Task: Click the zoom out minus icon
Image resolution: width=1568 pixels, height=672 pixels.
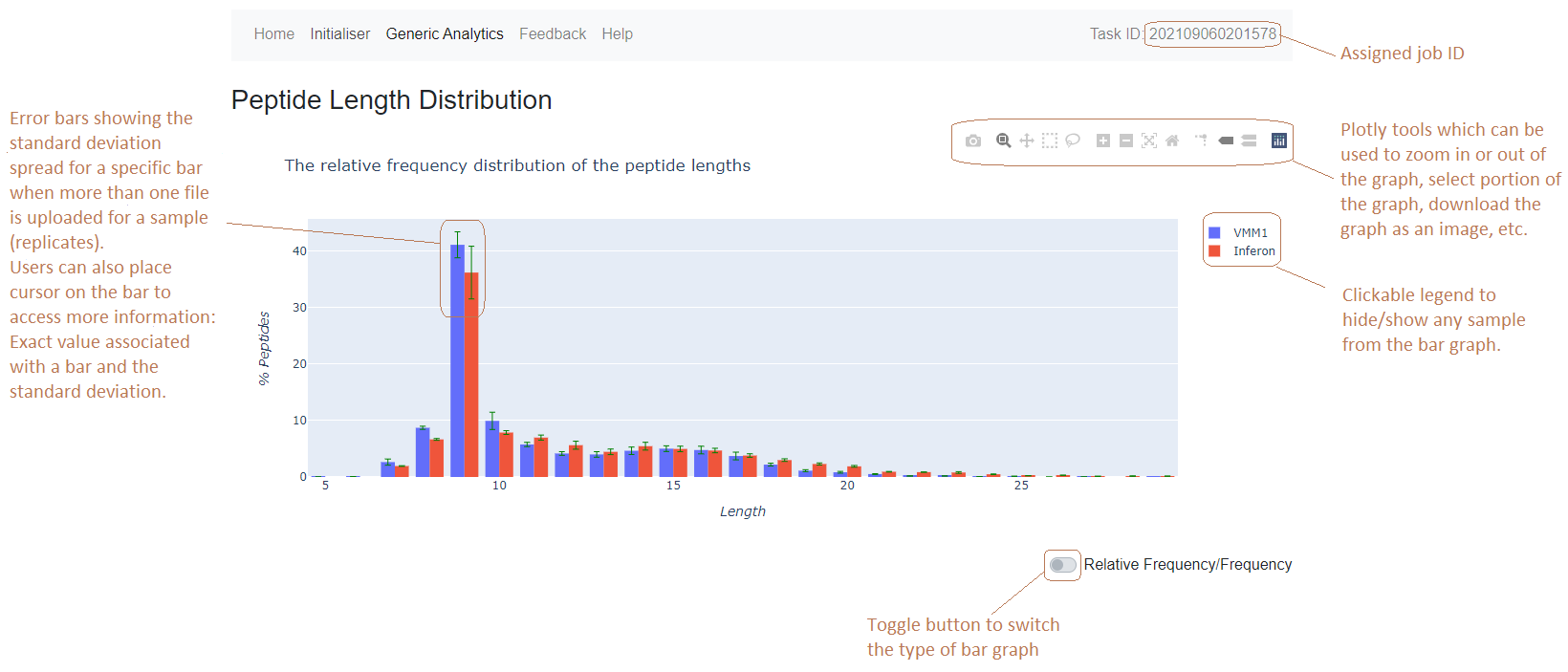Action: click(1126, 141)
